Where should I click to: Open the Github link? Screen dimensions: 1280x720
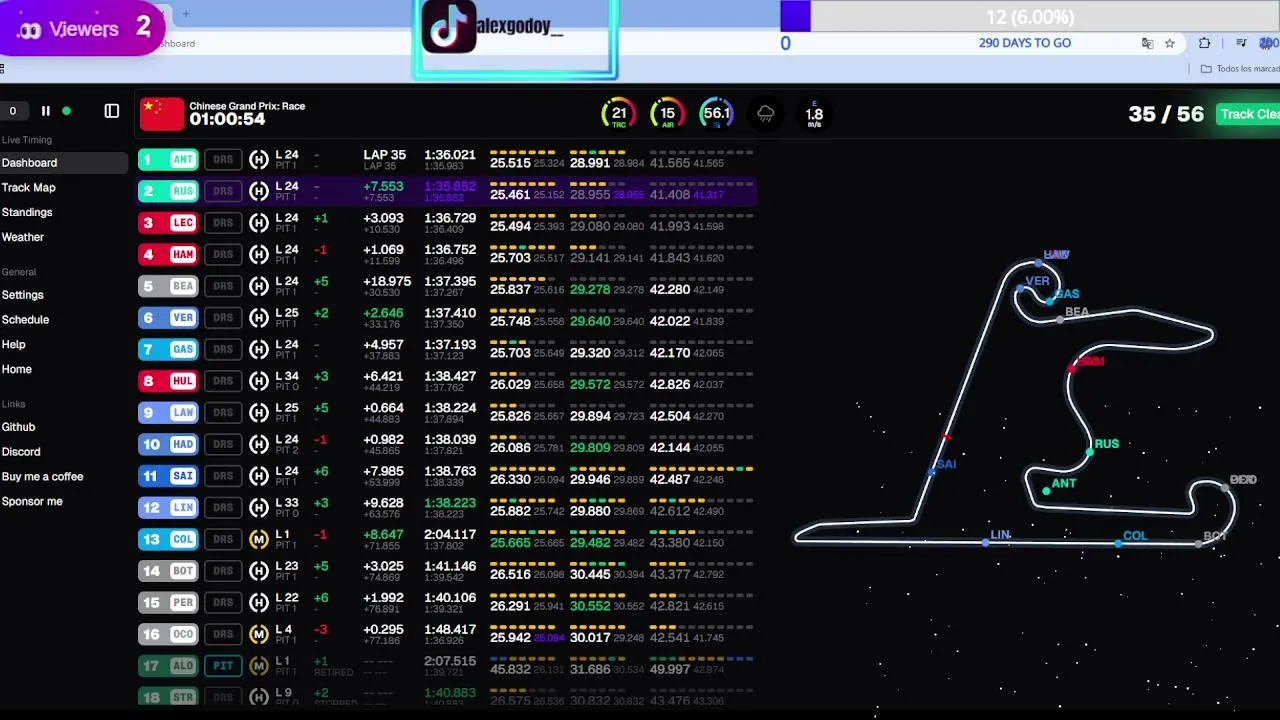18,427
